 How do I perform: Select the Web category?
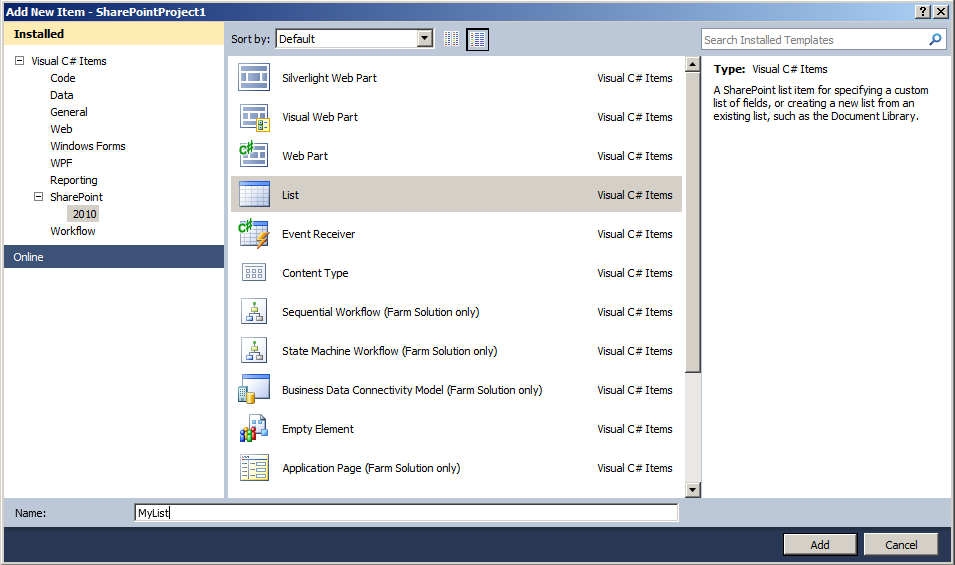point(61,129)
